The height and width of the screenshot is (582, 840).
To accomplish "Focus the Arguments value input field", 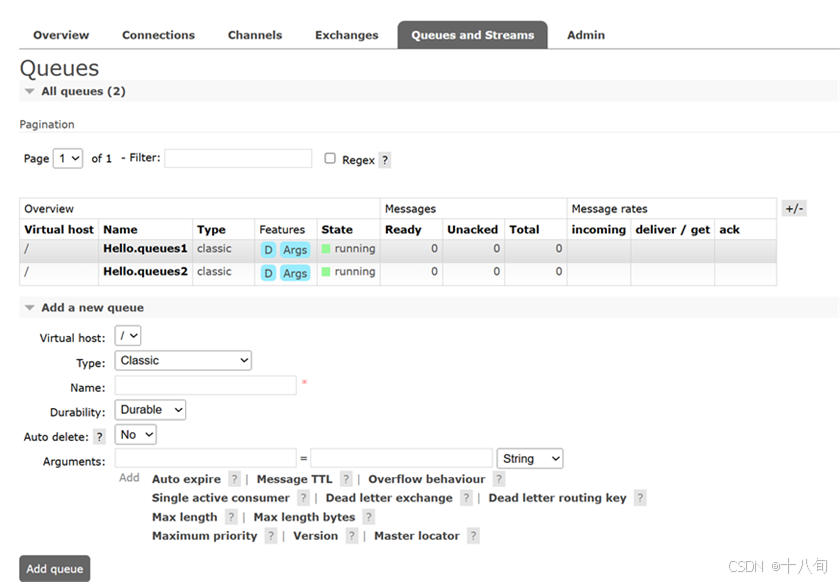I will pos(401,459).
